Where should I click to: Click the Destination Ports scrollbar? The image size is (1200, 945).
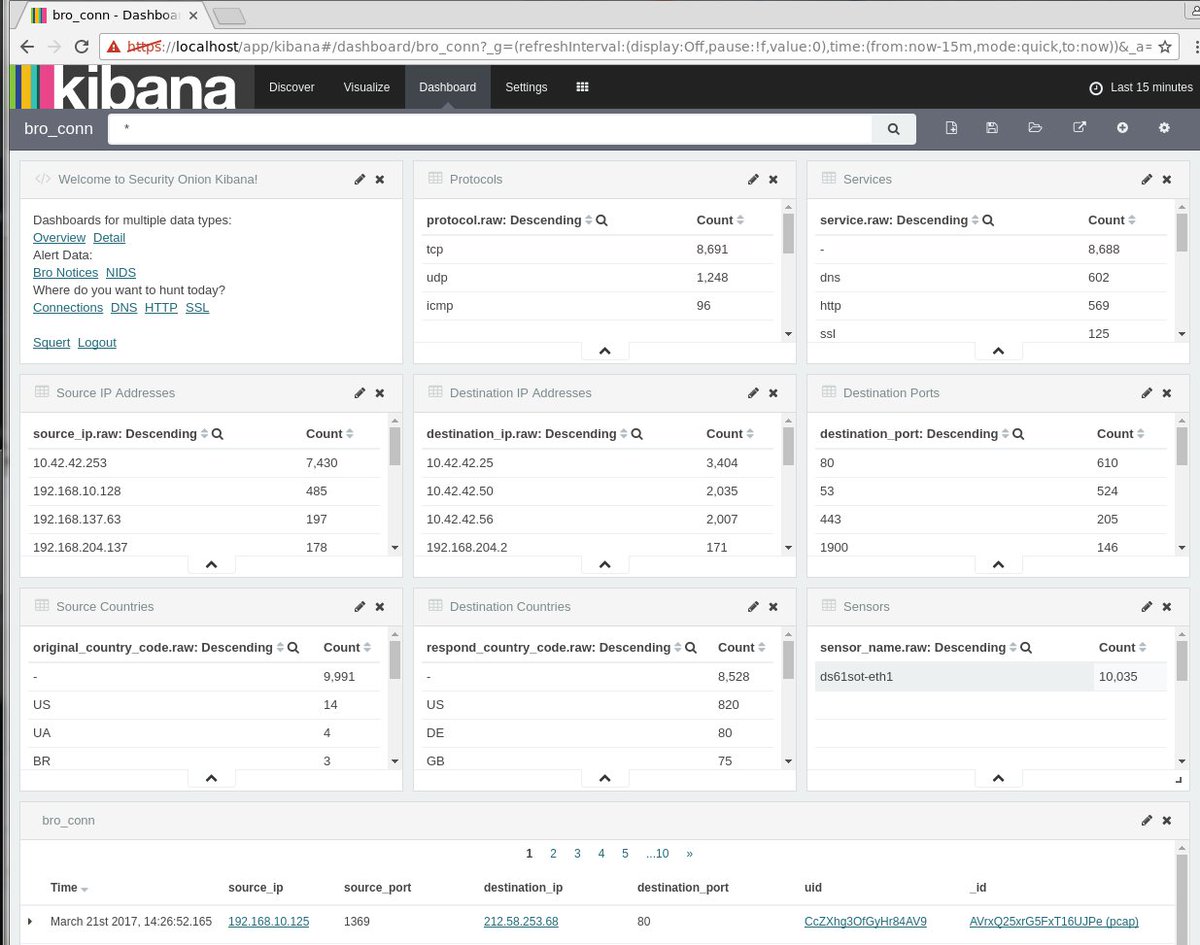[1181, 448]
